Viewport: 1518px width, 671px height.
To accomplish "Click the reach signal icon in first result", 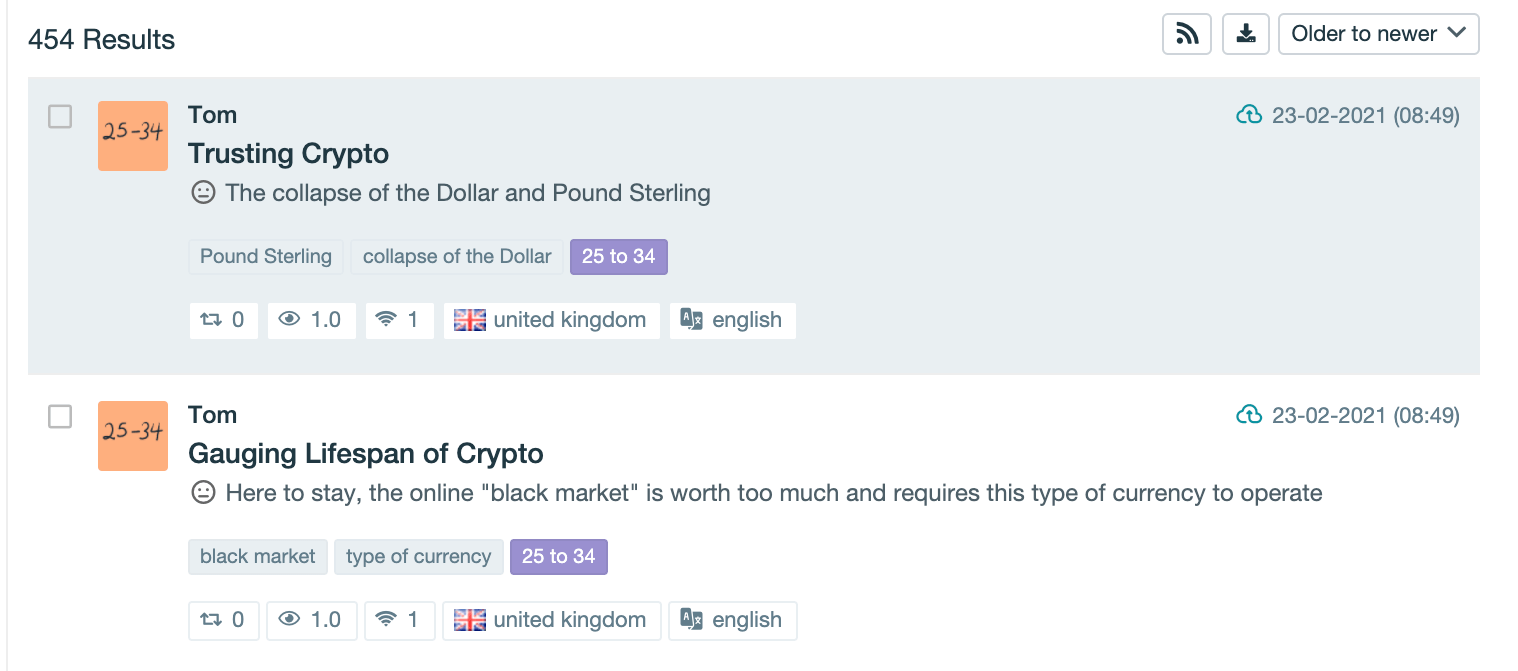I will [x=386, y=320].
